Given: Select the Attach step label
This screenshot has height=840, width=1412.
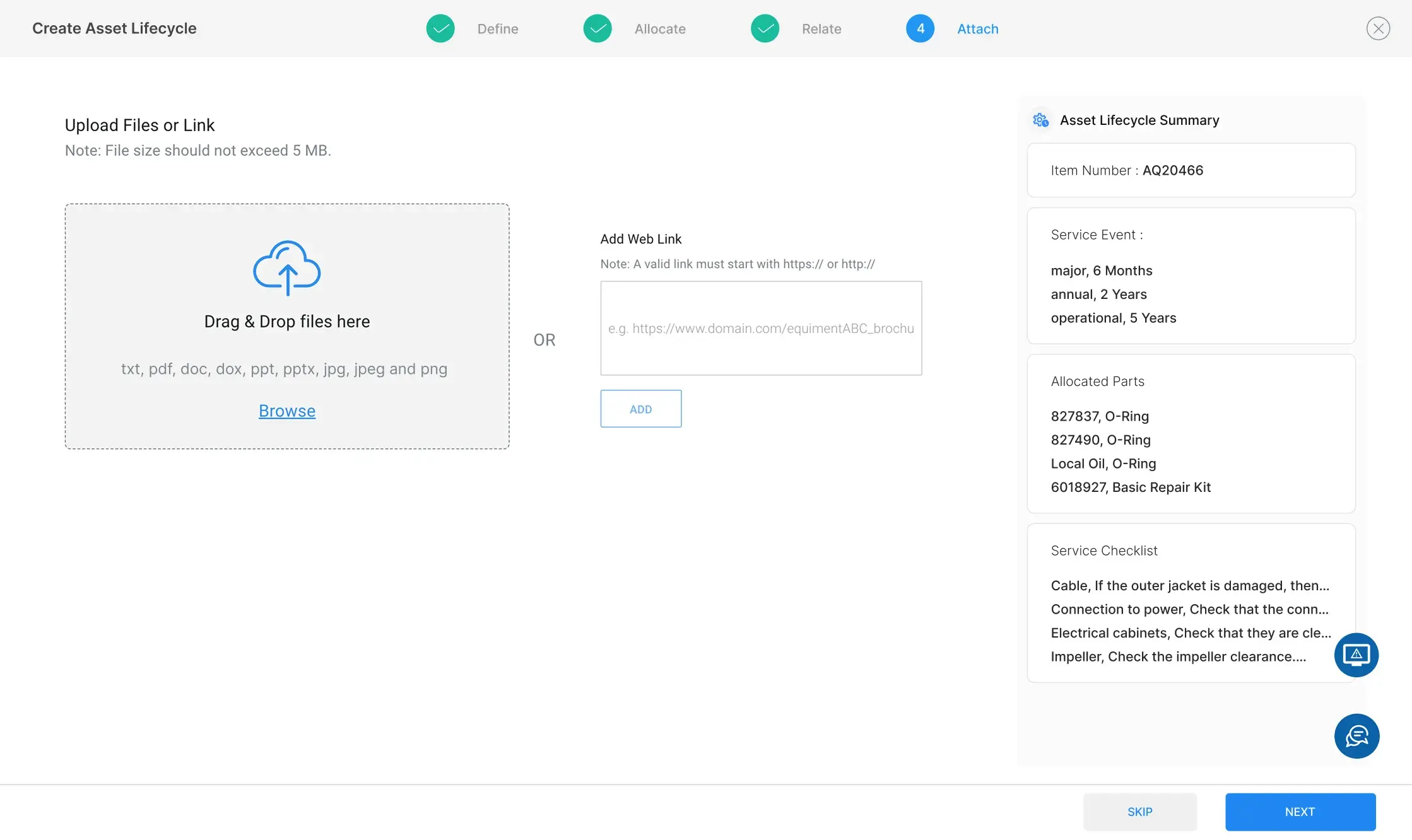Looking at the screenshot, I should 978,29.
